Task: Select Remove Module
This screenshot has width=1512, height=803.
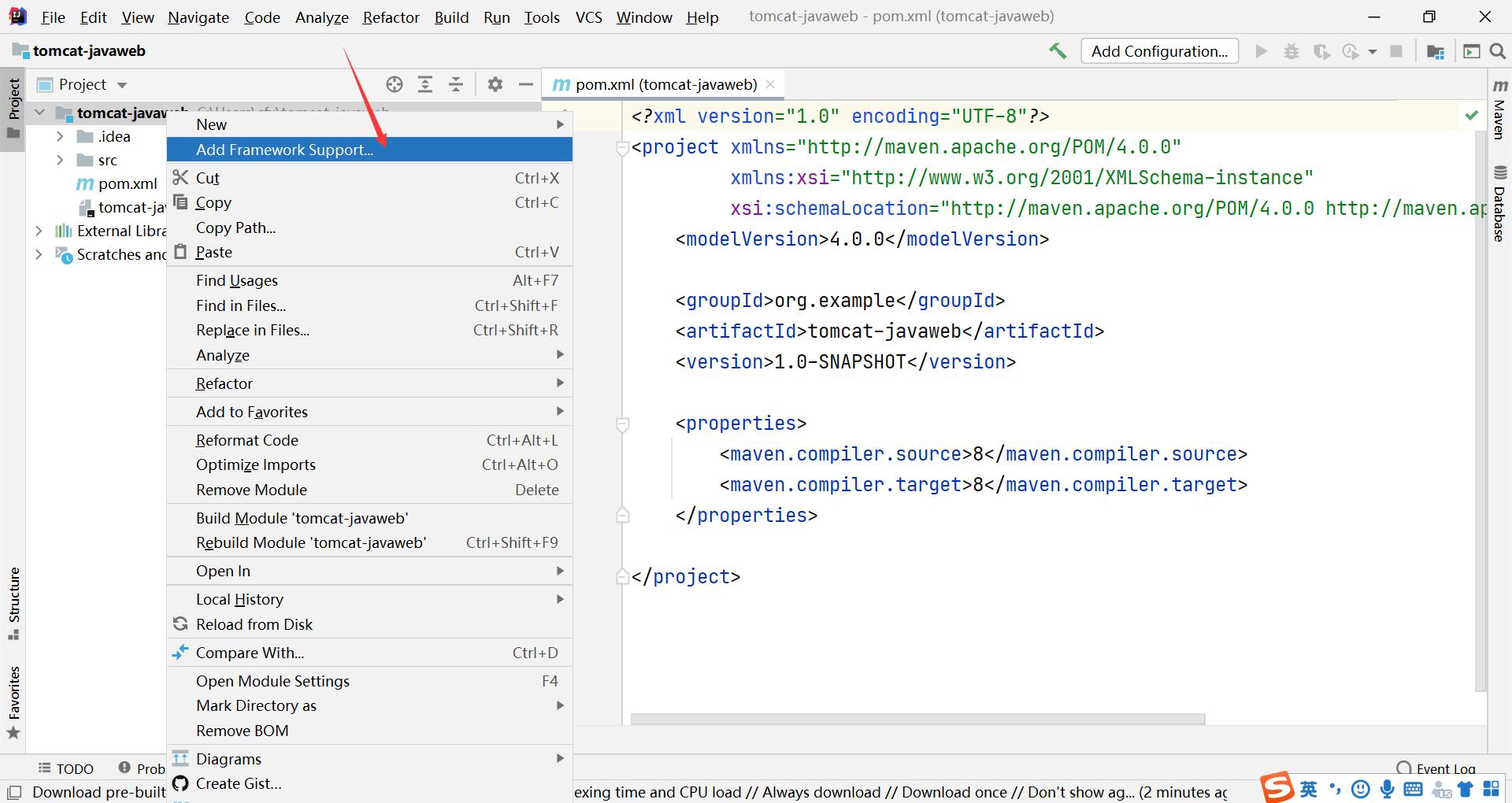Action: tap(369, 490)
